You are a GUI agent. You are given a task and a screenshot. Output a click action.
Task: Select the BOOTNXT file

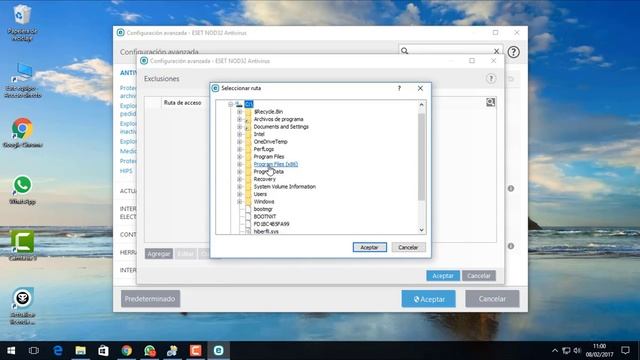click(264, 217)
